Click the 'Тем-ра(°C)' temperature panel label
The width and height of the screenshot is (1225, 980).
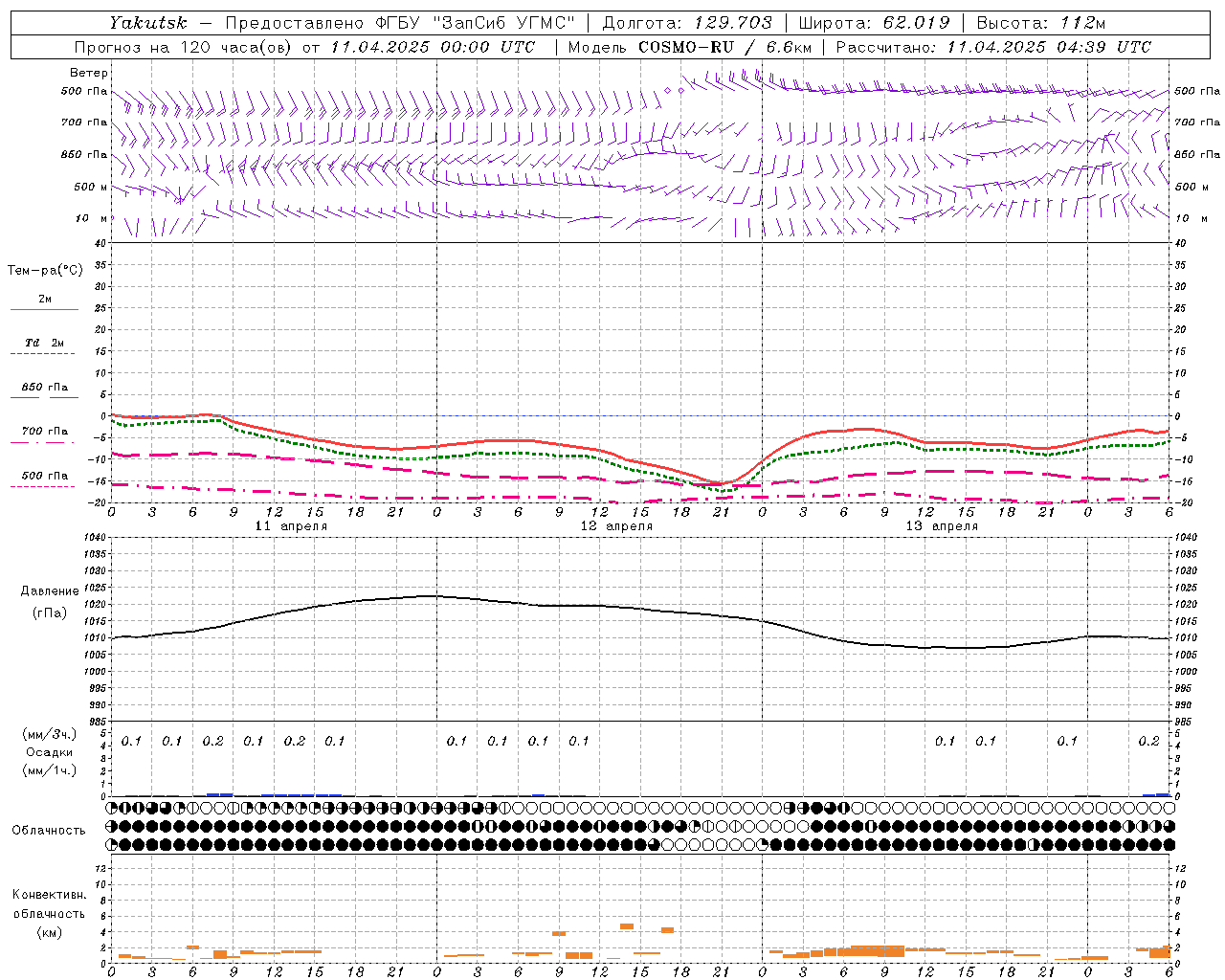45,271
